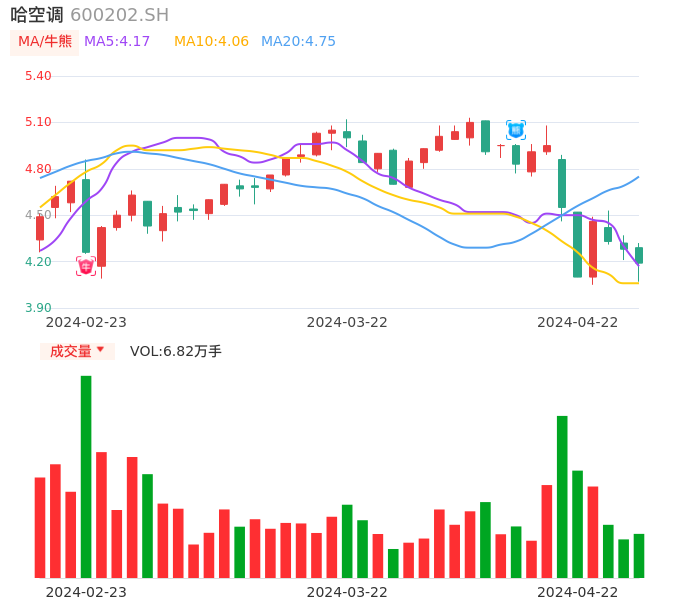686x606 pixels.
Task: Click the 600202.SH stock code
Action: pyautogui.click(x=119, y=15)
